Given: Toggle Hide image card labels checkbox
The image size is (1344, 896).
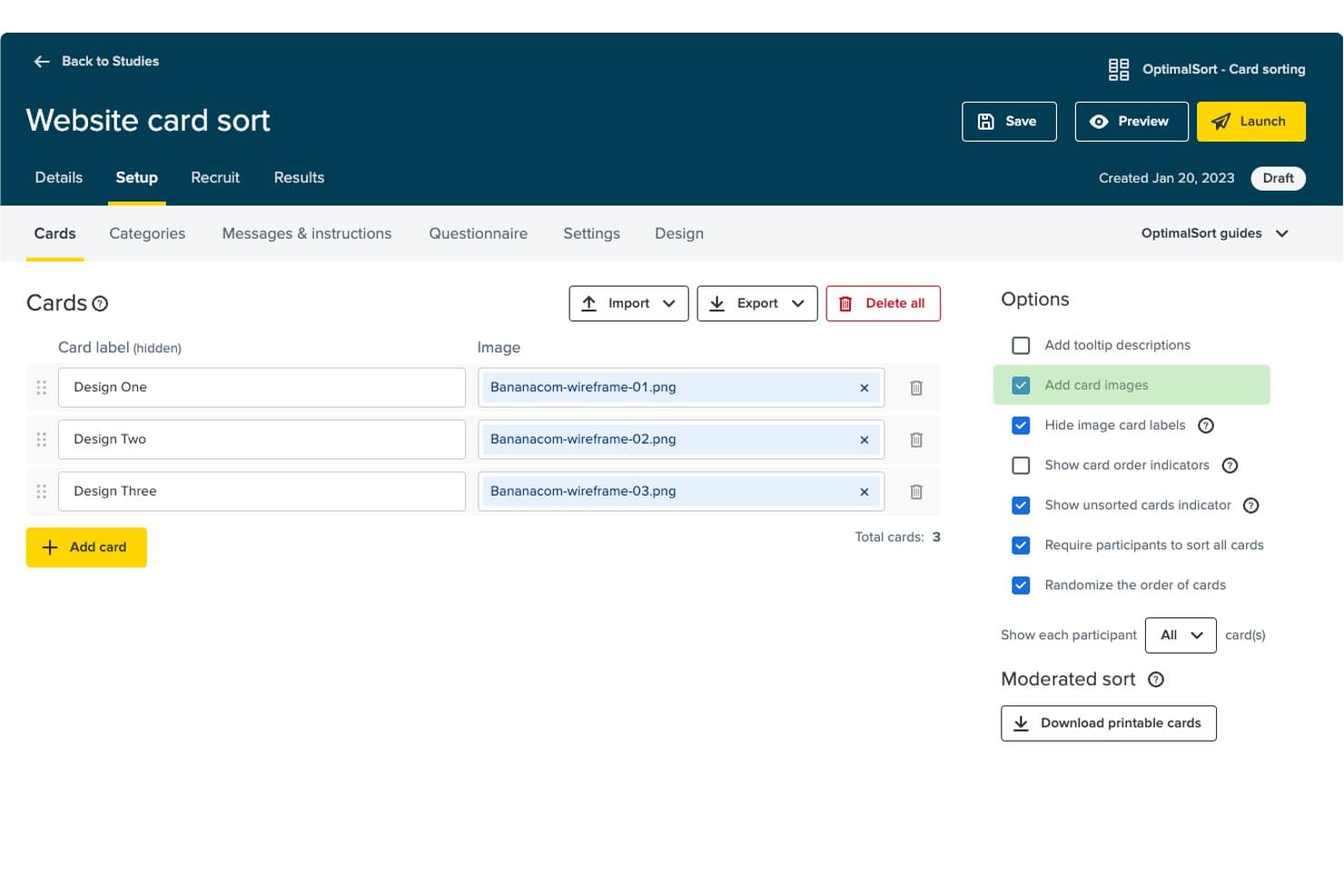Looking at the screenshot, I should 1021,426.
